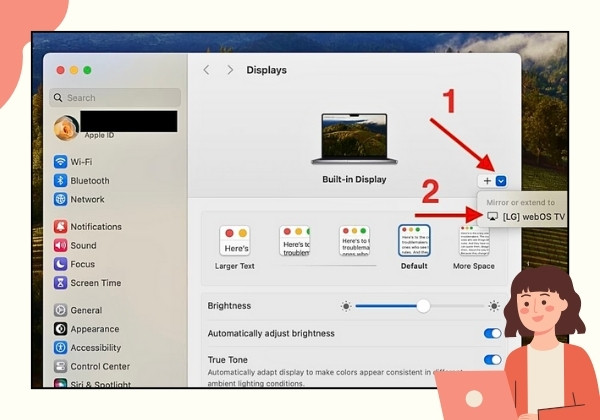The width and height of the screenshot is (600, 420).
Task: Click the General gear icon
Action: click(60, 310)
